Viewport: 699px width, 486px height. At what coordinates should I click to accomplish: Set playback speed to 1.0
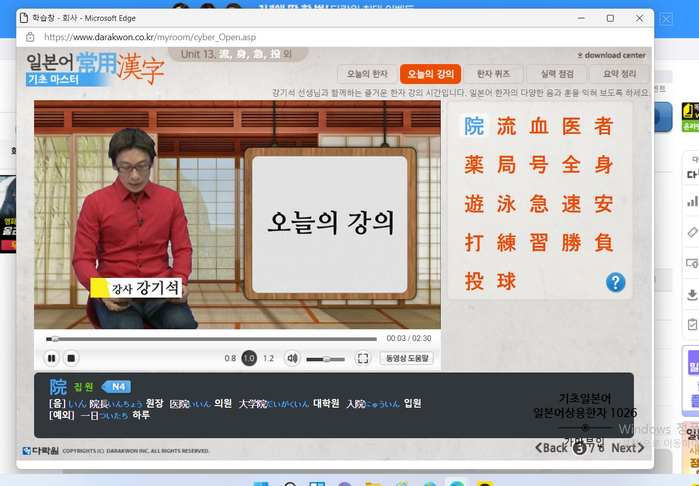coord(249,358)
